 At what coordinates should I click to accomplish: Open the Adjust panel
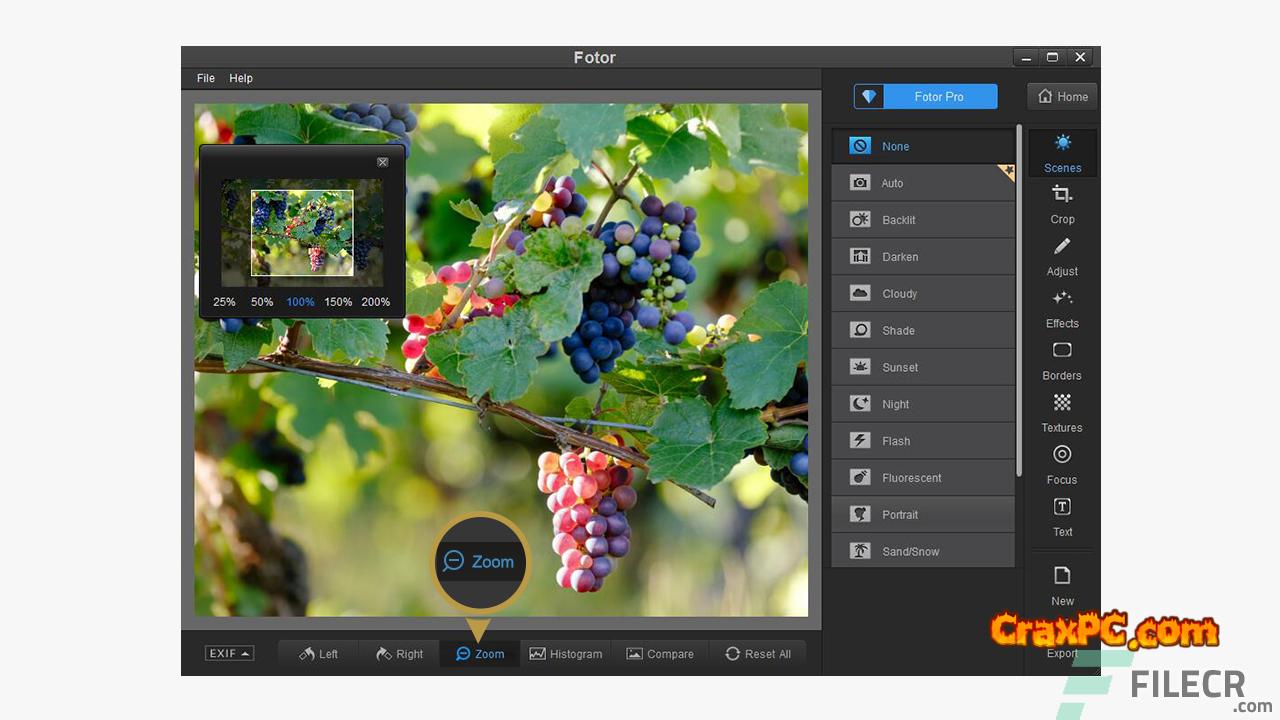(x=1062, y=256)
